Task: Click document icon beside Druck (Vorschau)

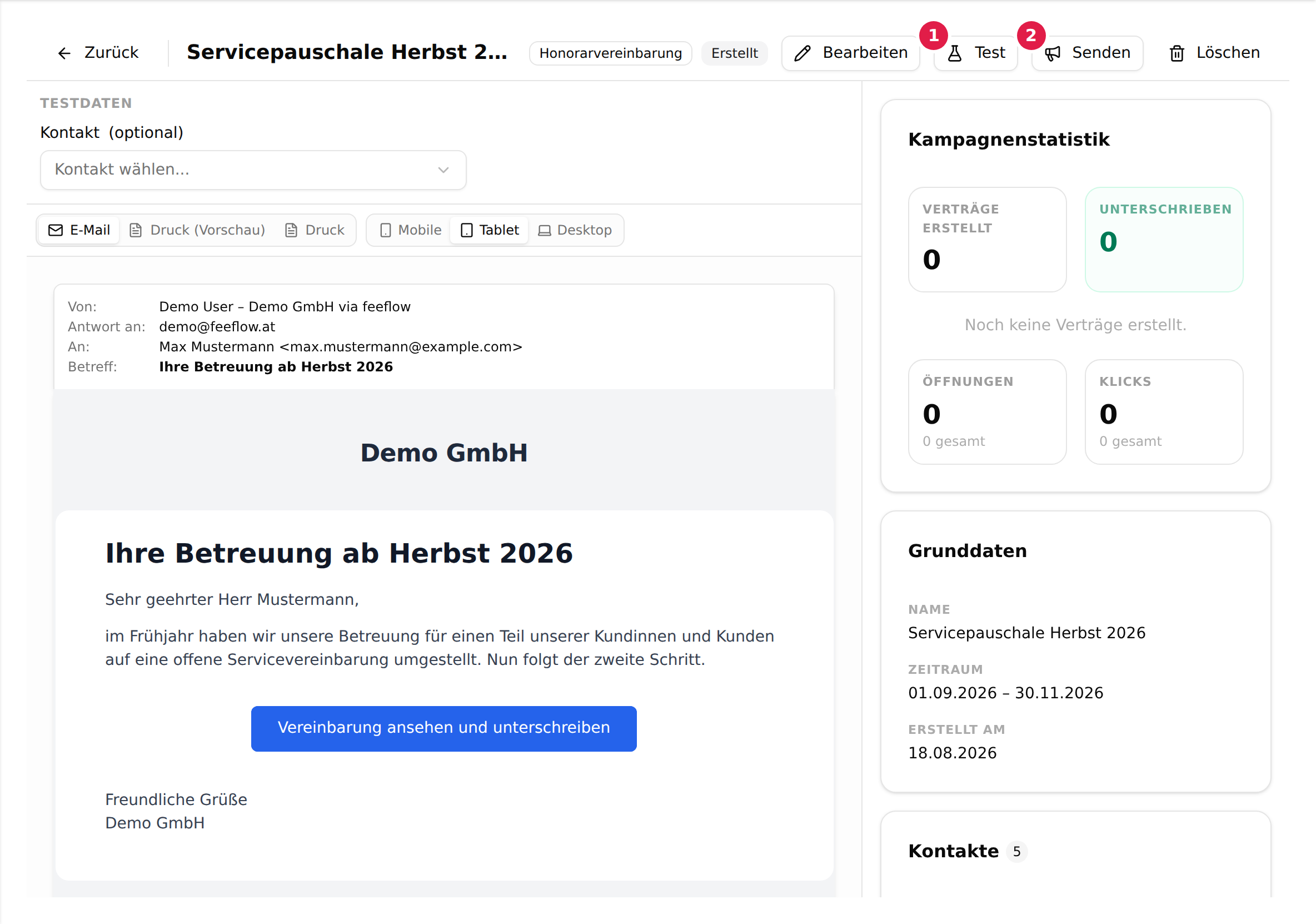Action: (136, 230)
